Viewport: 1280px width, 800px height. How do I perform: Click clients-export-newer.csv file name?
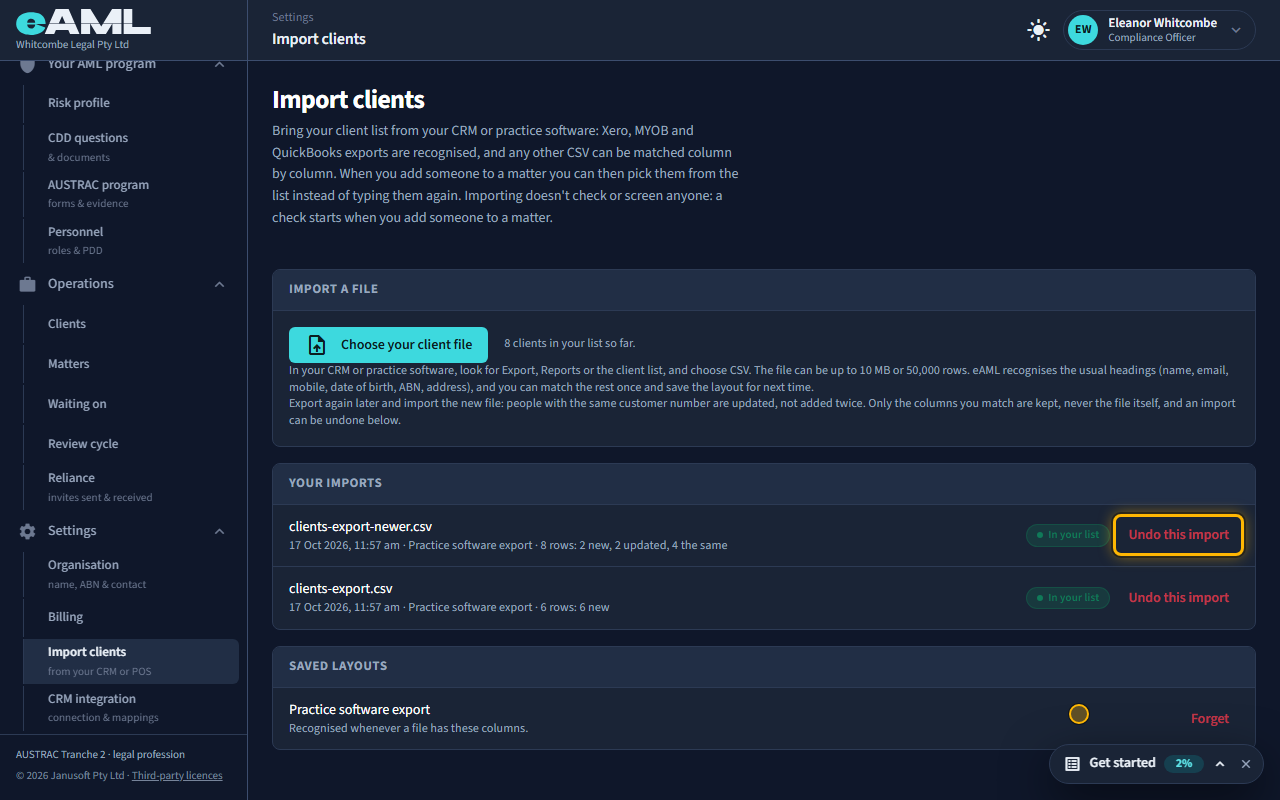point(360,526)
